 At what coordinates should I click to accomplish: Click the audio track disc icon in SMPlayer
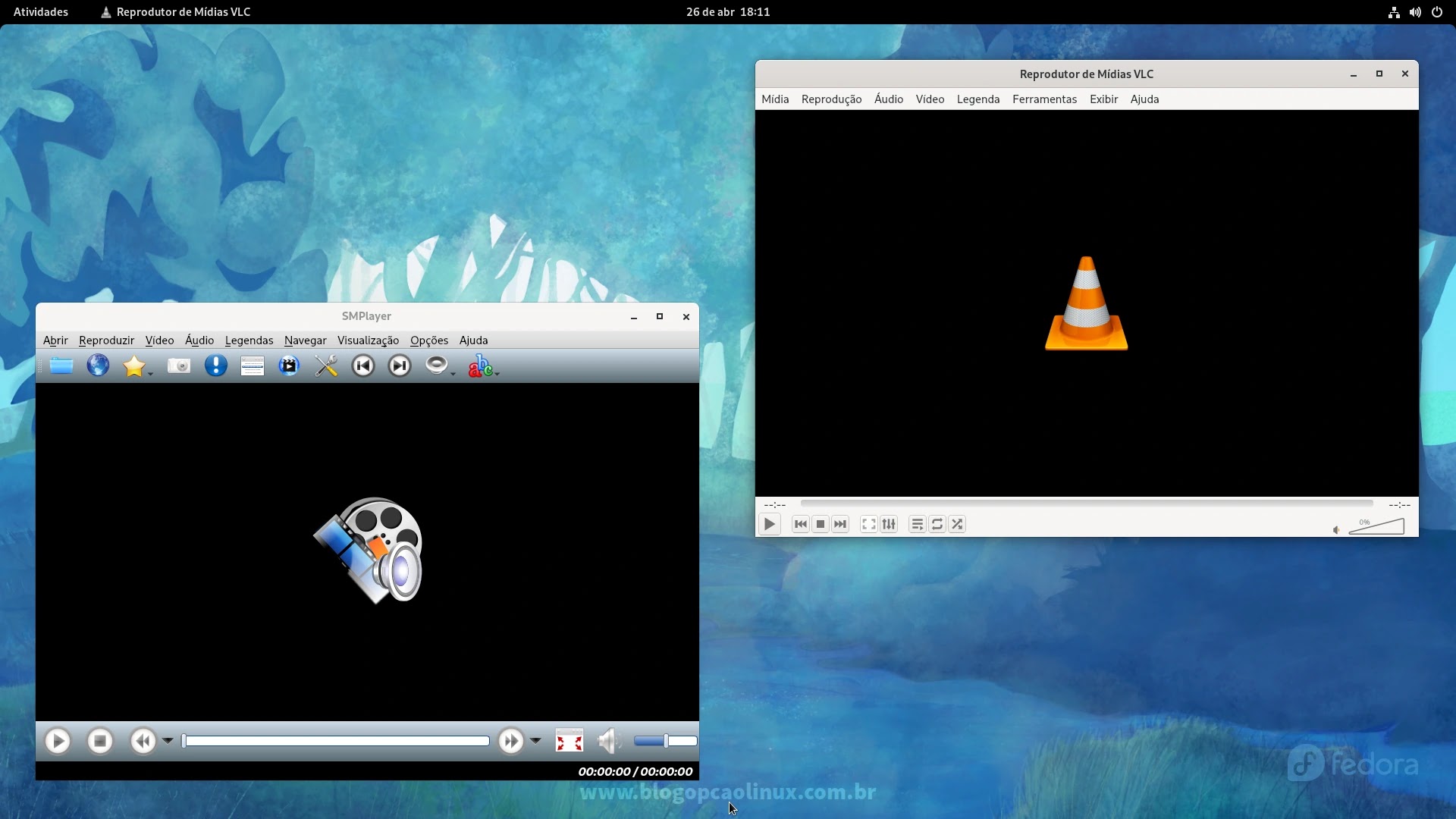[437, 366]
